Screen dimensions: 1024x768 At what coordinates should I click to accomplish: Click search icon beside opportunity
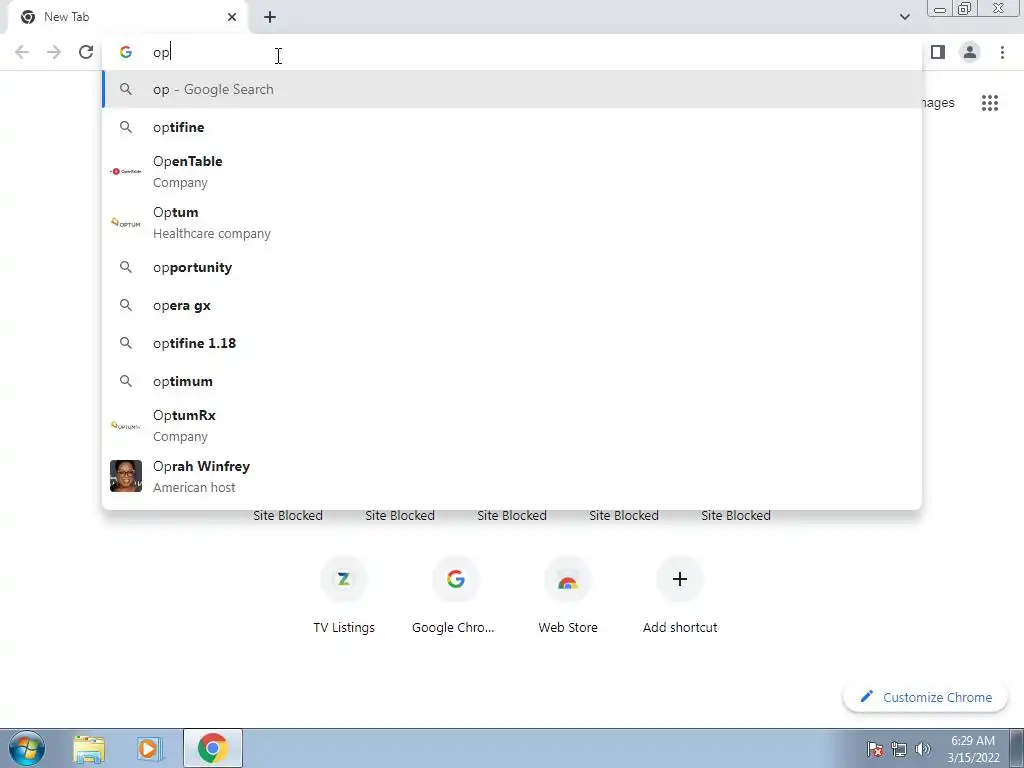click(126, 267)
